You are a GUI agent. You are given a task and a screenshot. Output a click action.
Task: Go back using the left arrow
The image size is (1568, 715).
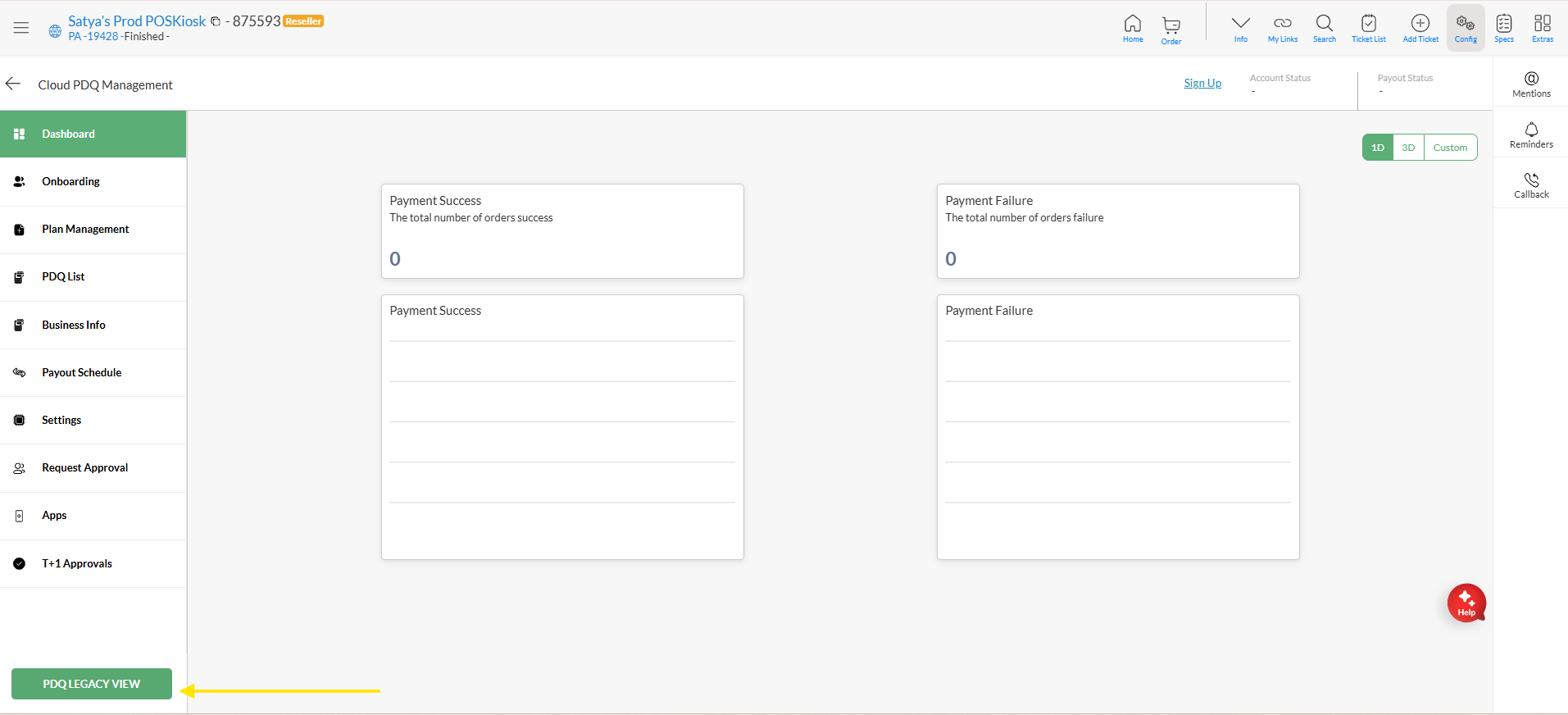tap(13, 84)
